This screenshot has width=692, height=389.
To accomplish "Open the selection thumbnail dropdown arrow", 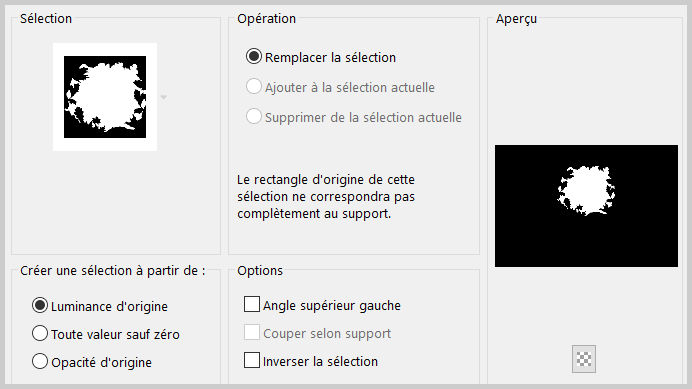I will [164, 97].
